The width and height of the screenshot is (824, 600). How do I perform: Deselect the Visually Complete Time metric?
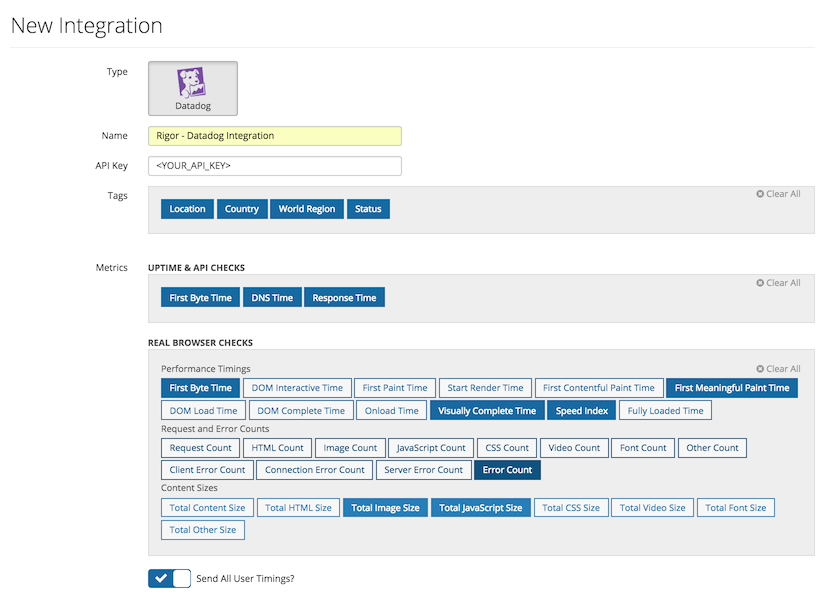(487, 410)
